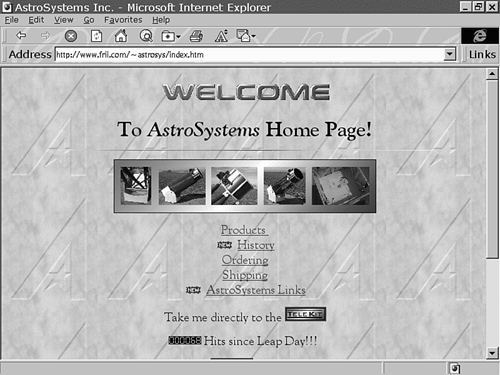The image size is (500, 375).
Task: Open the Favorites menu
Action: click(123, 20)
